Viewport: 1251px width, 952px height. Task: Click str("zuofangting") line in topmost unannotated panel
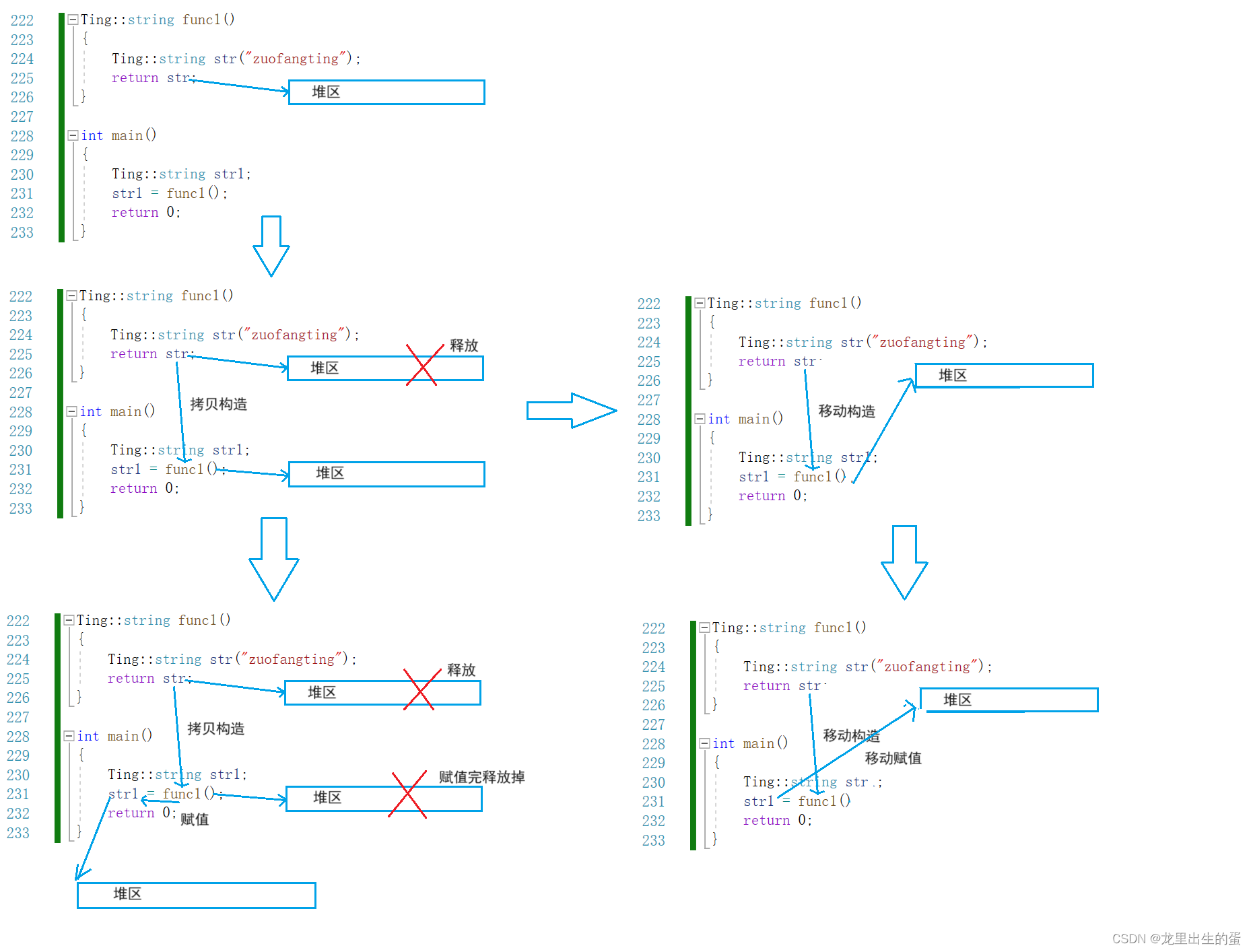click(236, 59)
